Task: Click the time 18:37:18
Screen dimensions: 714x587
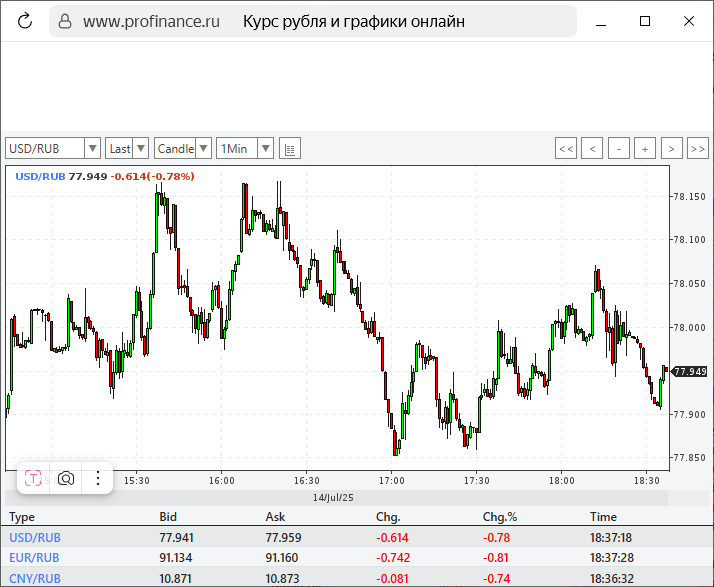Action: pyautogui.click(x=611, y=537)
